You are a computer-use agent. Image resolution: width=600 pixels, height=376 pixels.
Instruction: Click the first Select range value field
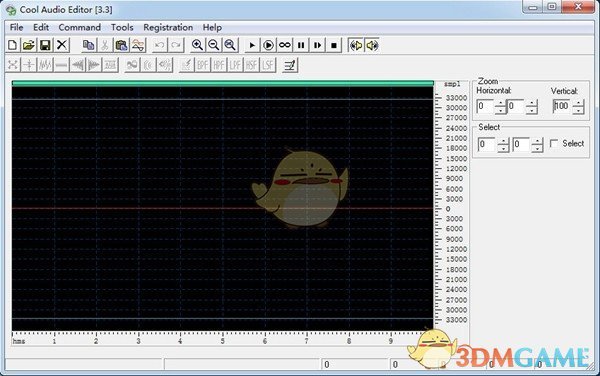tap(487, 145)
